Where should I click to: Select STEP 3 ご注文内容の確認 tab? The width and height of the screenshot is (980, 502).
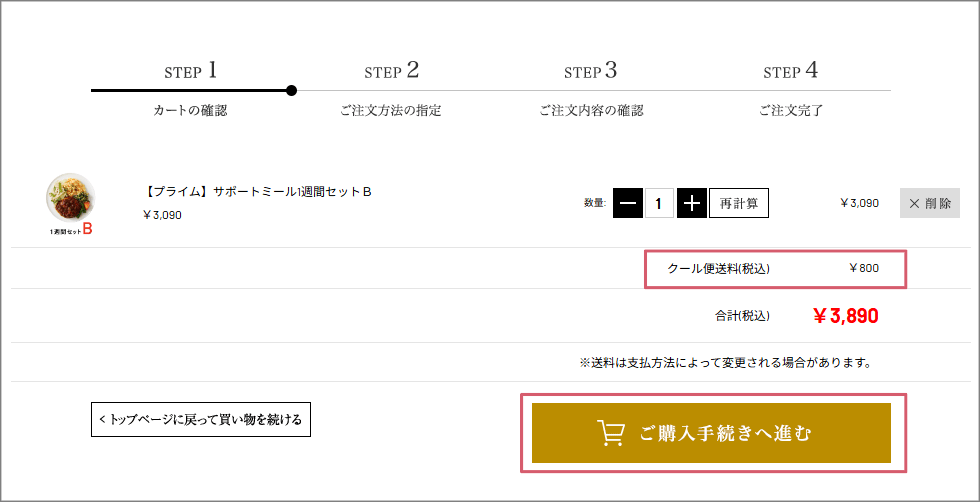pyautogui.click(x=590, y=89)
